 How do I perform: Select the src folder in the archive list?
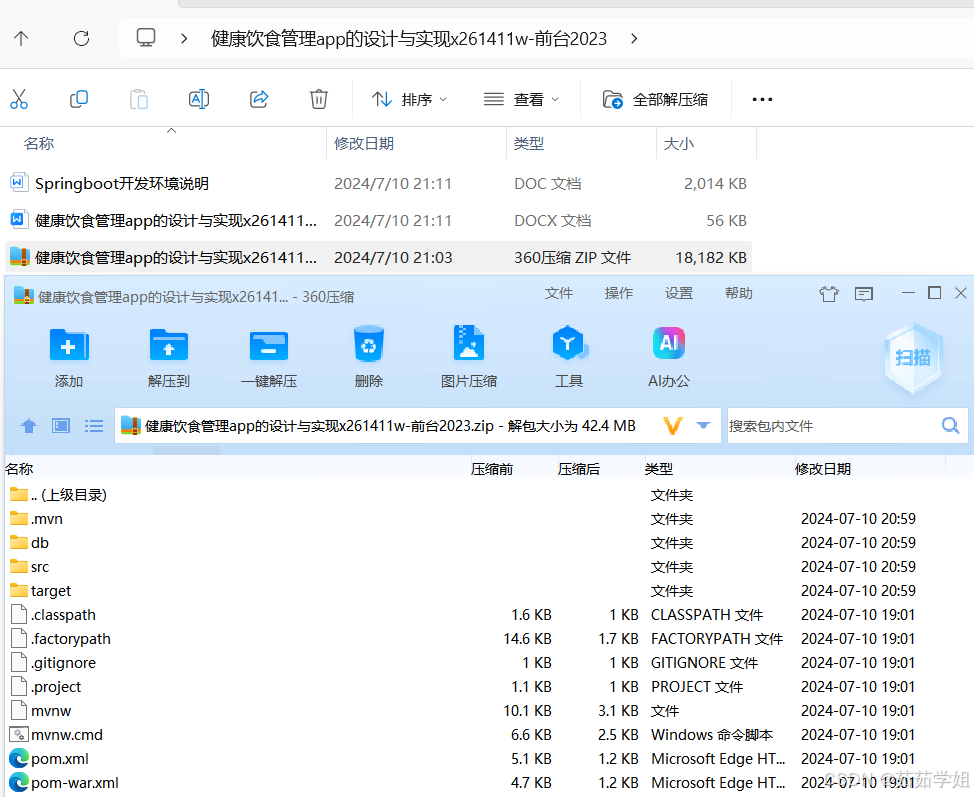coord(40,567)
